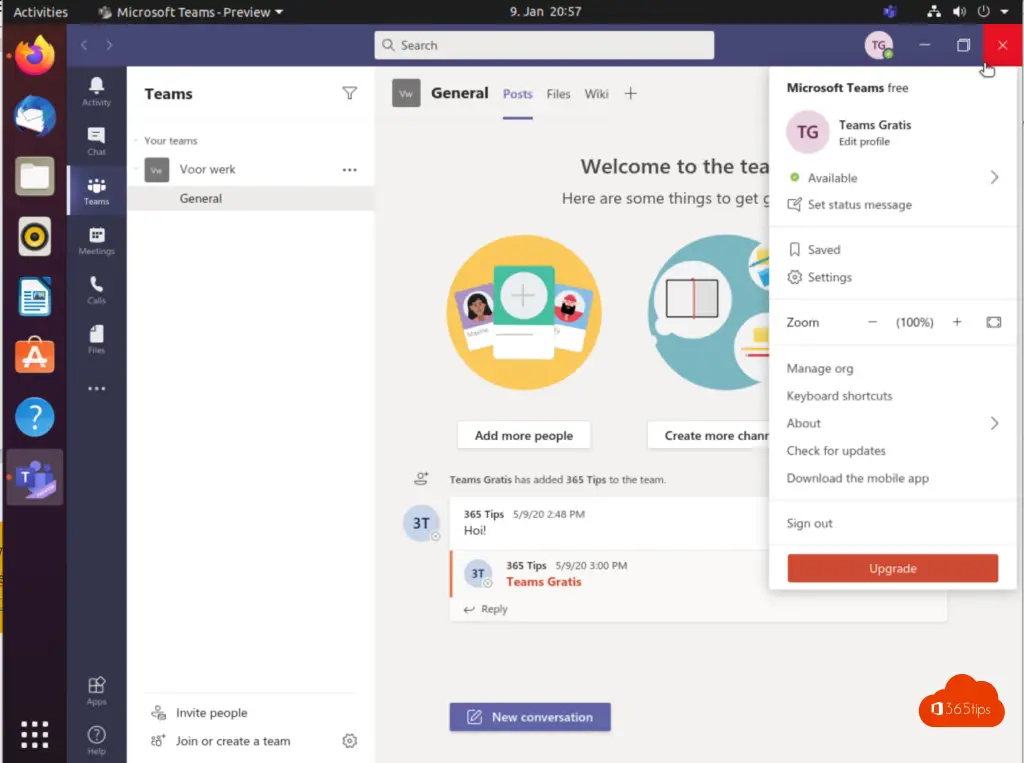Expand the About submenu
Screen dimensions: 1024x763
(x=994, y=423)
